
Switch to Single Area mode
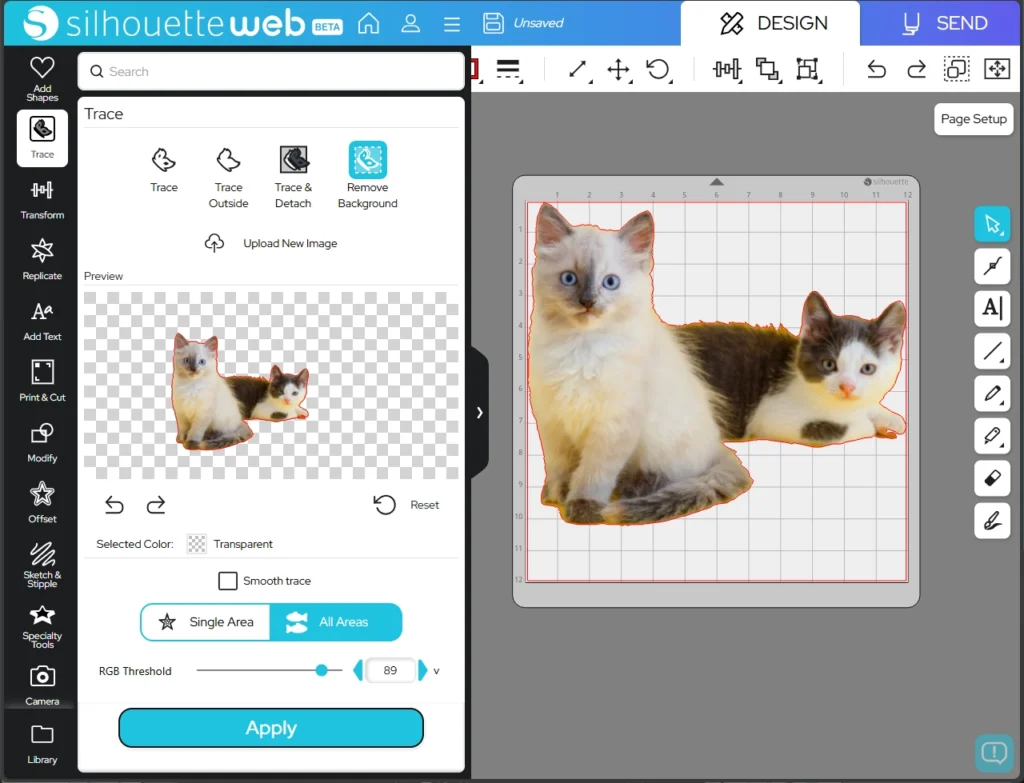click(206, 622)
